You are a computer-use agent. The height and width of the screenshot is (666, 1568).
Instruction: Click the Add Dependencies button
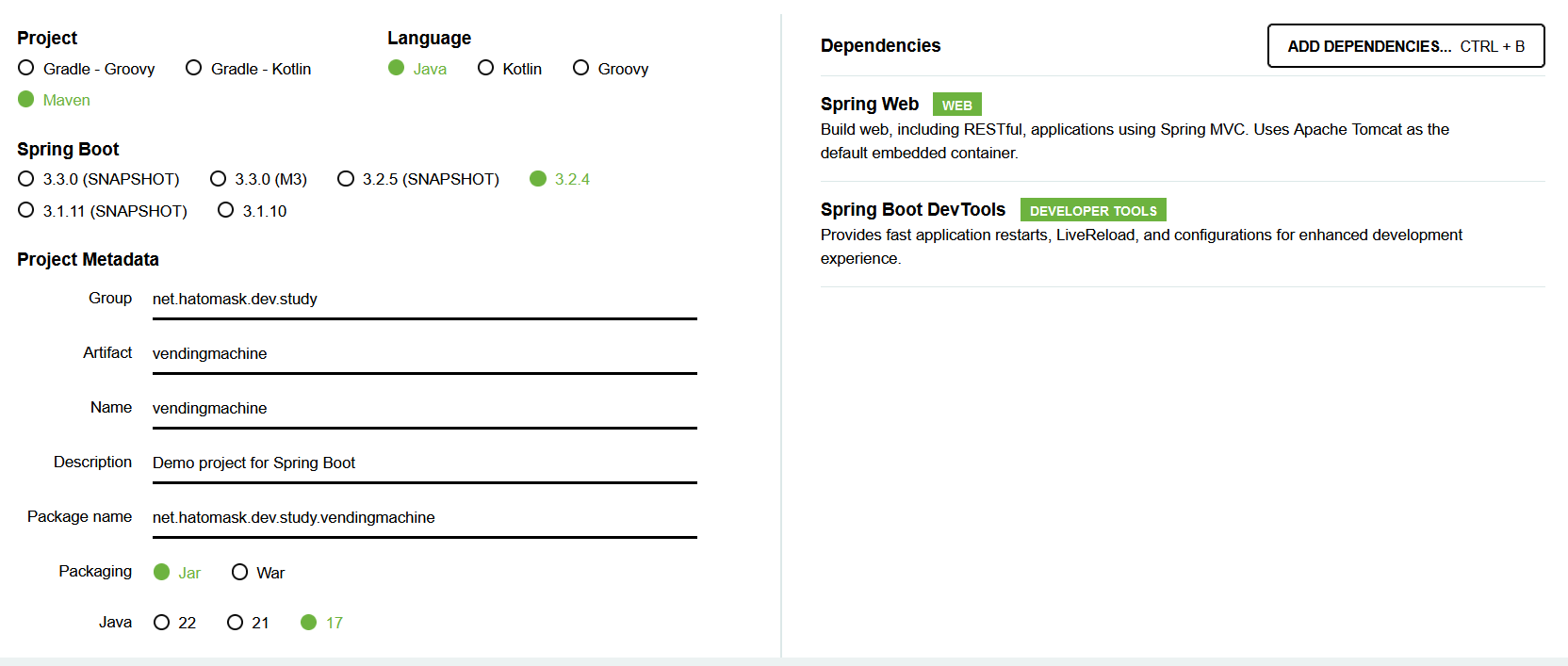[1405, 46]
